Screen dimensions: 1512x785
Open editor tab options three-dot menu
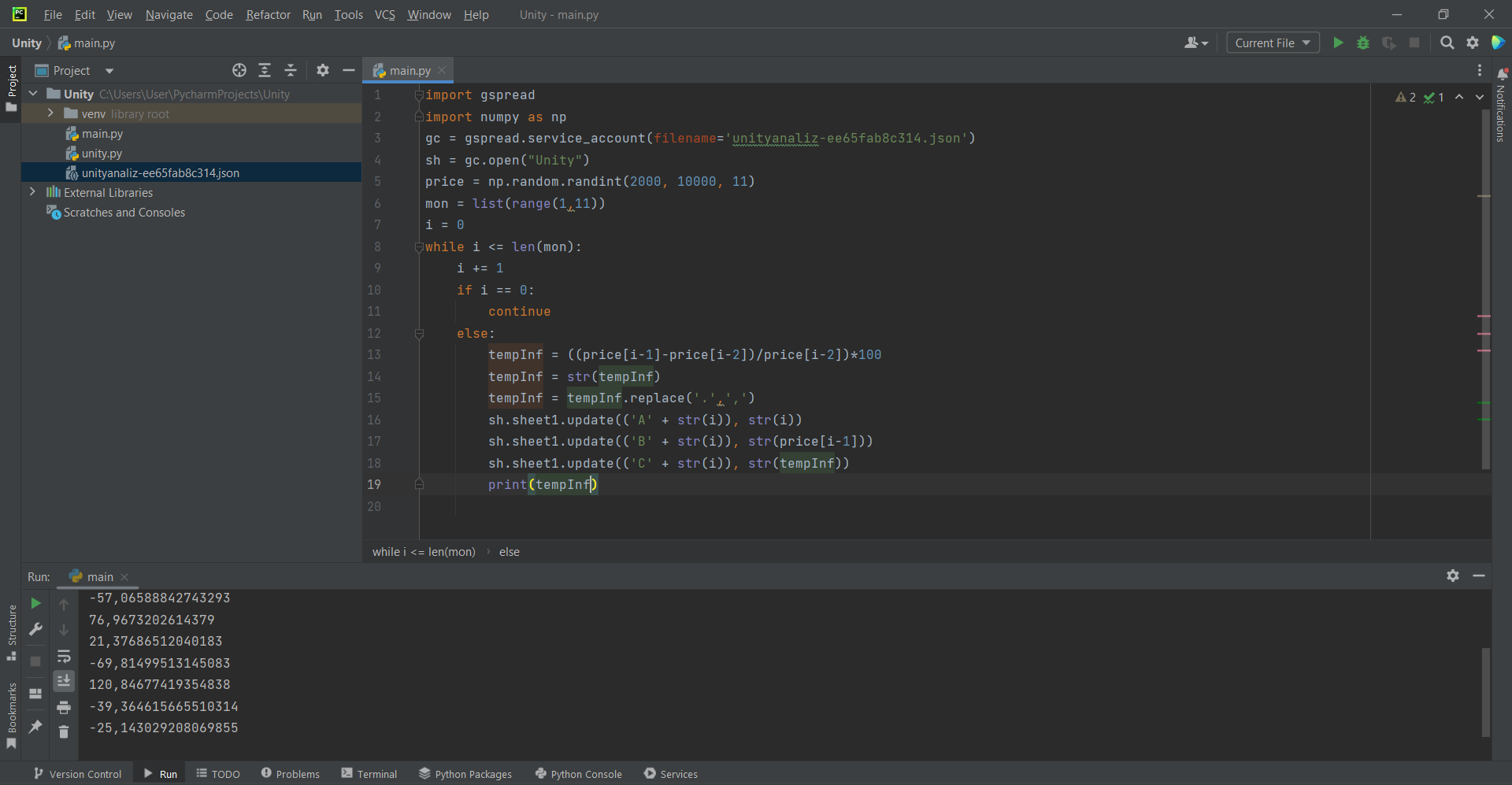[x=1480, y=70]
